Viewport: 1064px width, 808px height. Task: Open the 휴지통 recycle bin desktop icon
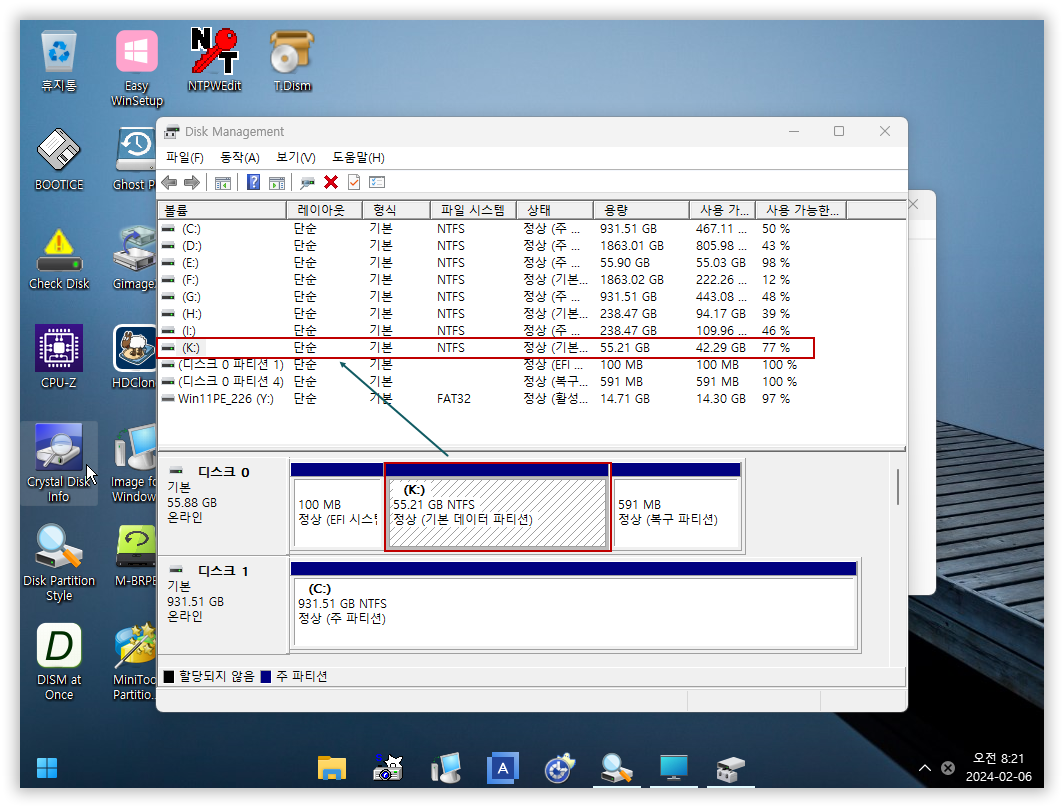[59, 62]
